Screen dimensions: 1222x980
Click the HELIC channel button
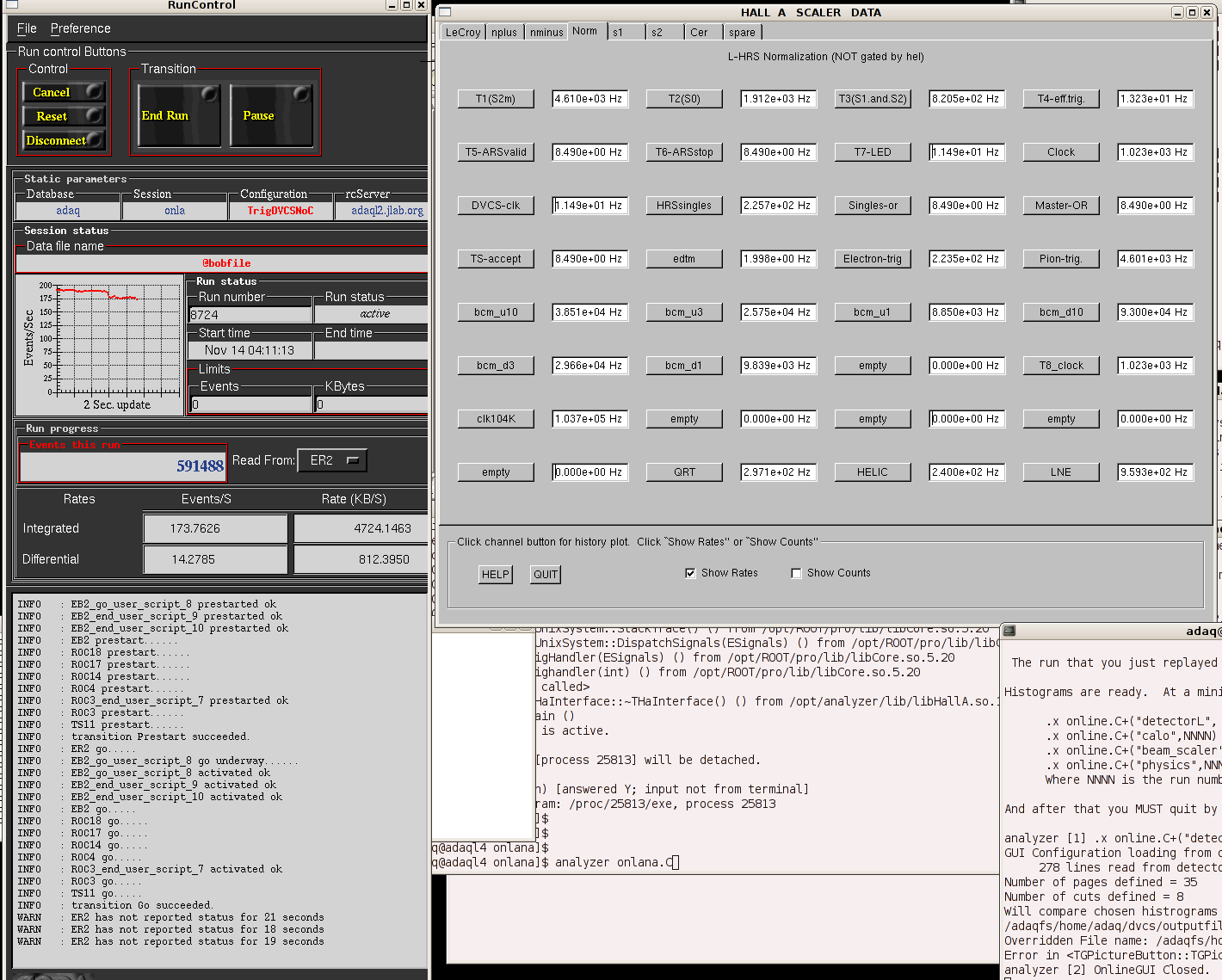coord(873,472)
